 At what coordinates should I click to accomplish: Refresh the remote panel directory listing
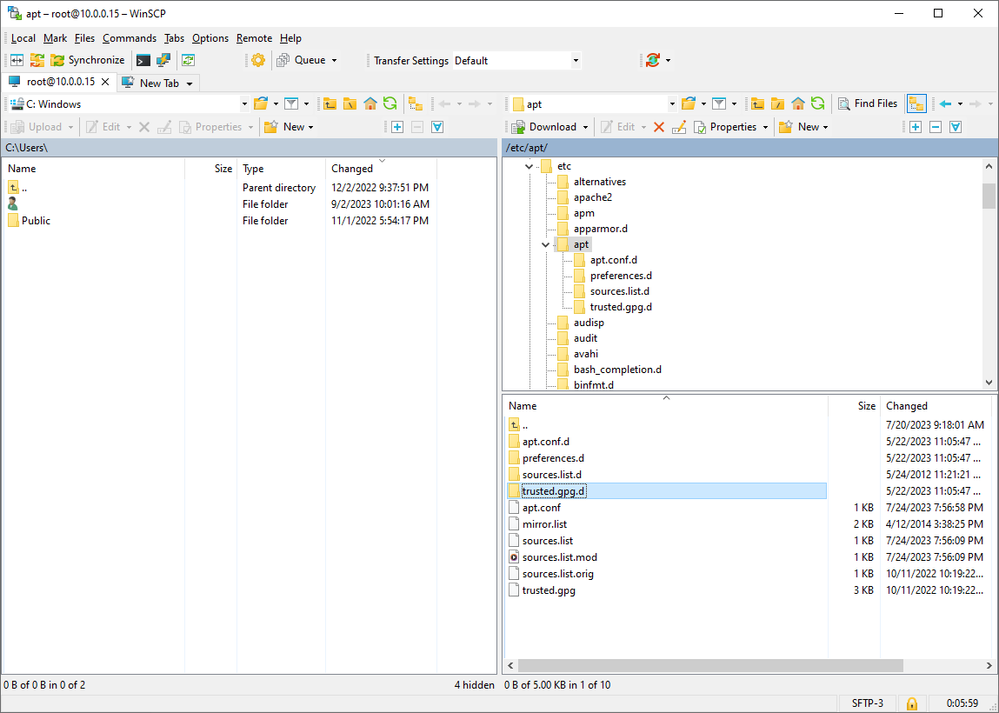coord(818,103)
